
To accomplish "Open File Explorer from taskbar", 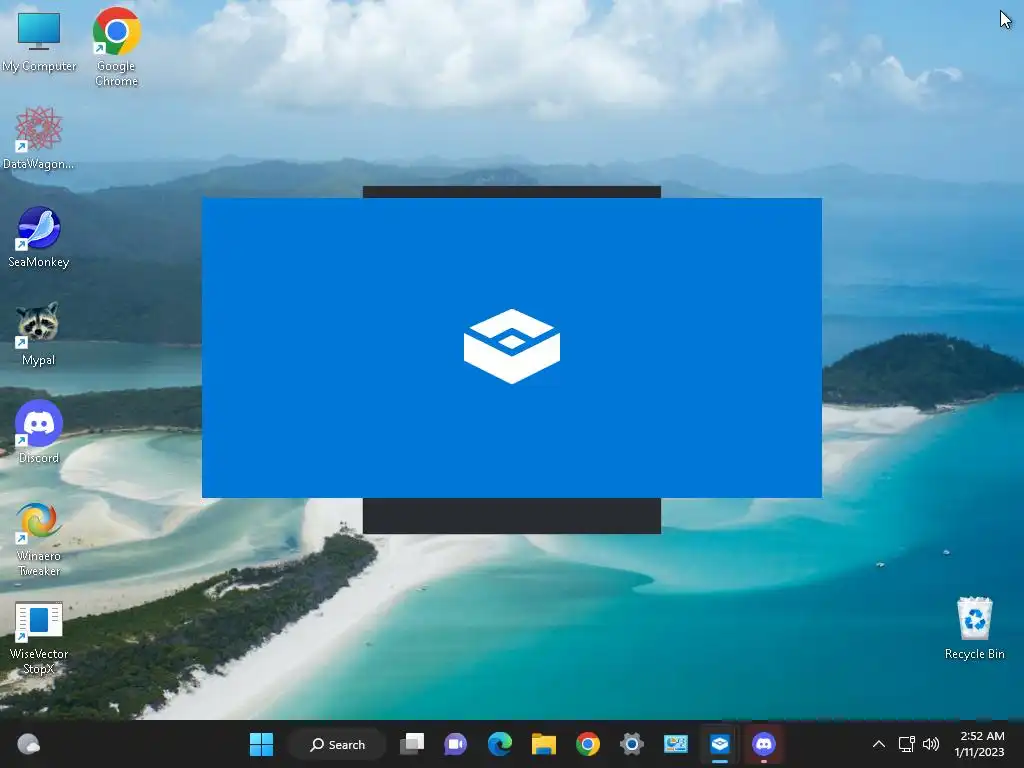I will pos(543,744).
